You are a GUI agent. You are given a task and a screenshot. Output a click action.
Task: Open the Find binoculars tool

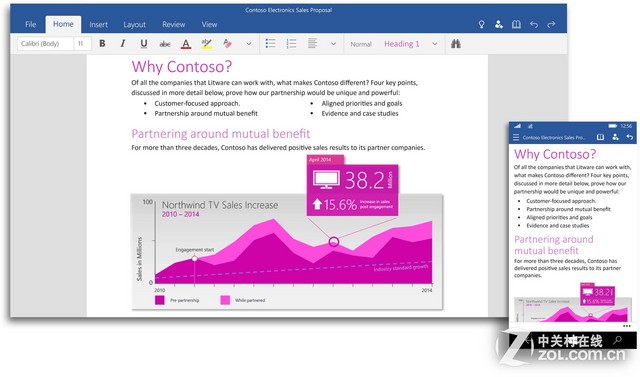click(456, 43)
